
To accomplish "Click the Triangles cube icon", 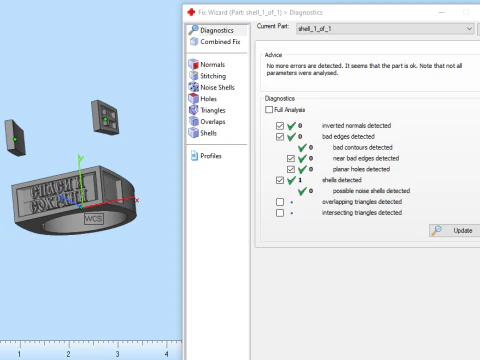I will tap(194, 110).
